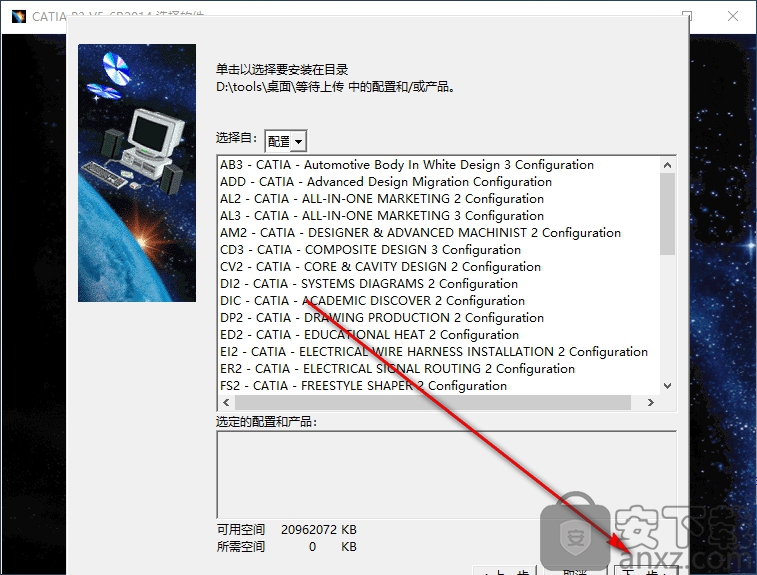Click the computer and globe setup image
The width and height of the screenshot is (757, 575).
click(x=137, y=173)
